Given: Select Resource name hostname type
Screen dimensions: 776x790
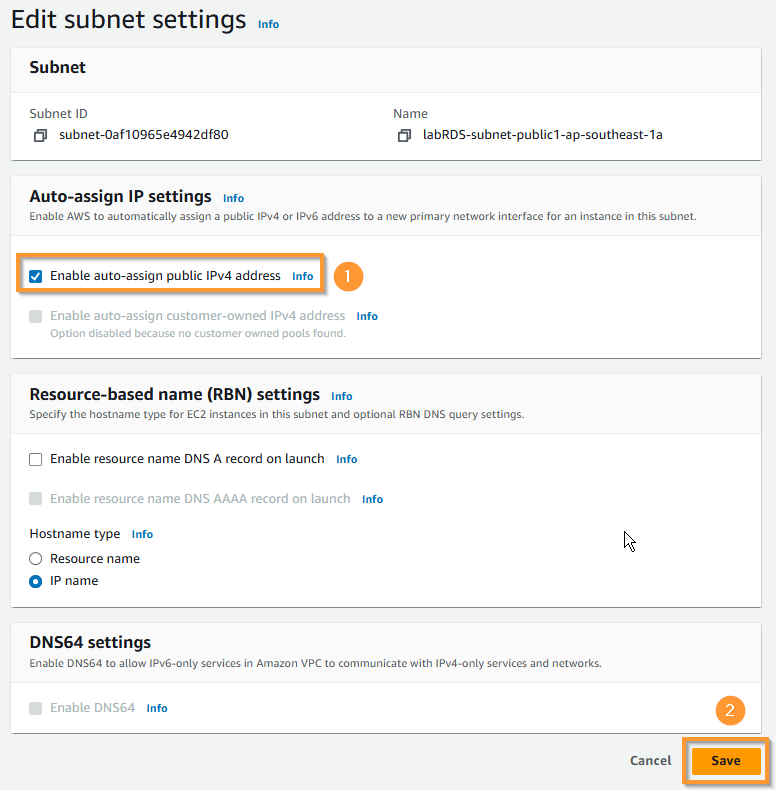Looking at the screenshot, I should coord(36,559).
